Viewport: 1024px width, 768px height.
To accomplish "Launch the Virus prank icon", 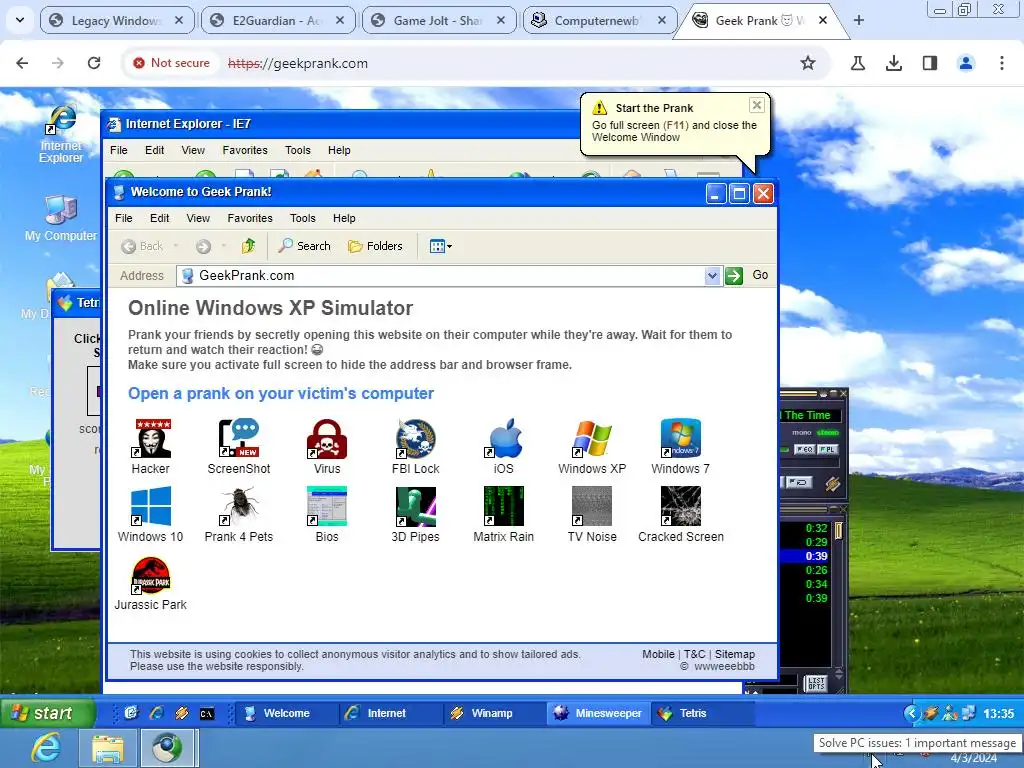I will [x=327, y=439].
